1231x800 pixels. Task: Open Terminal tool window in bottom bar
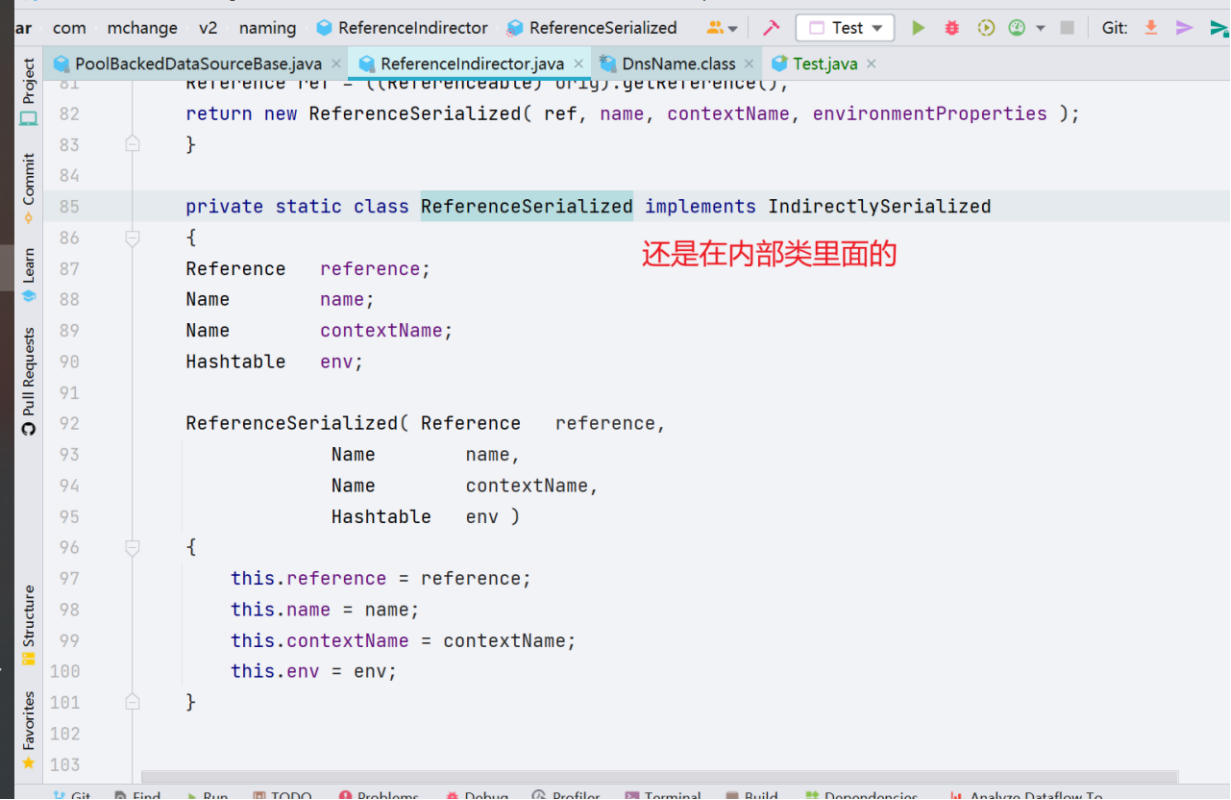[x=663, y=796]
